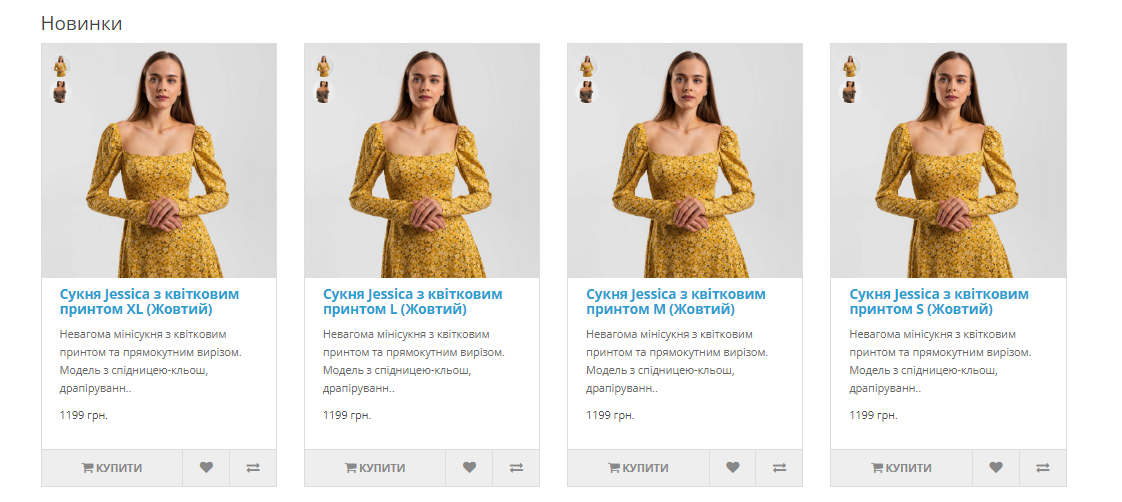Open the Сукня Jessica S (Жовтий) title link
This screenshot has height=502, width=1122.
click(x=938, y=302)
